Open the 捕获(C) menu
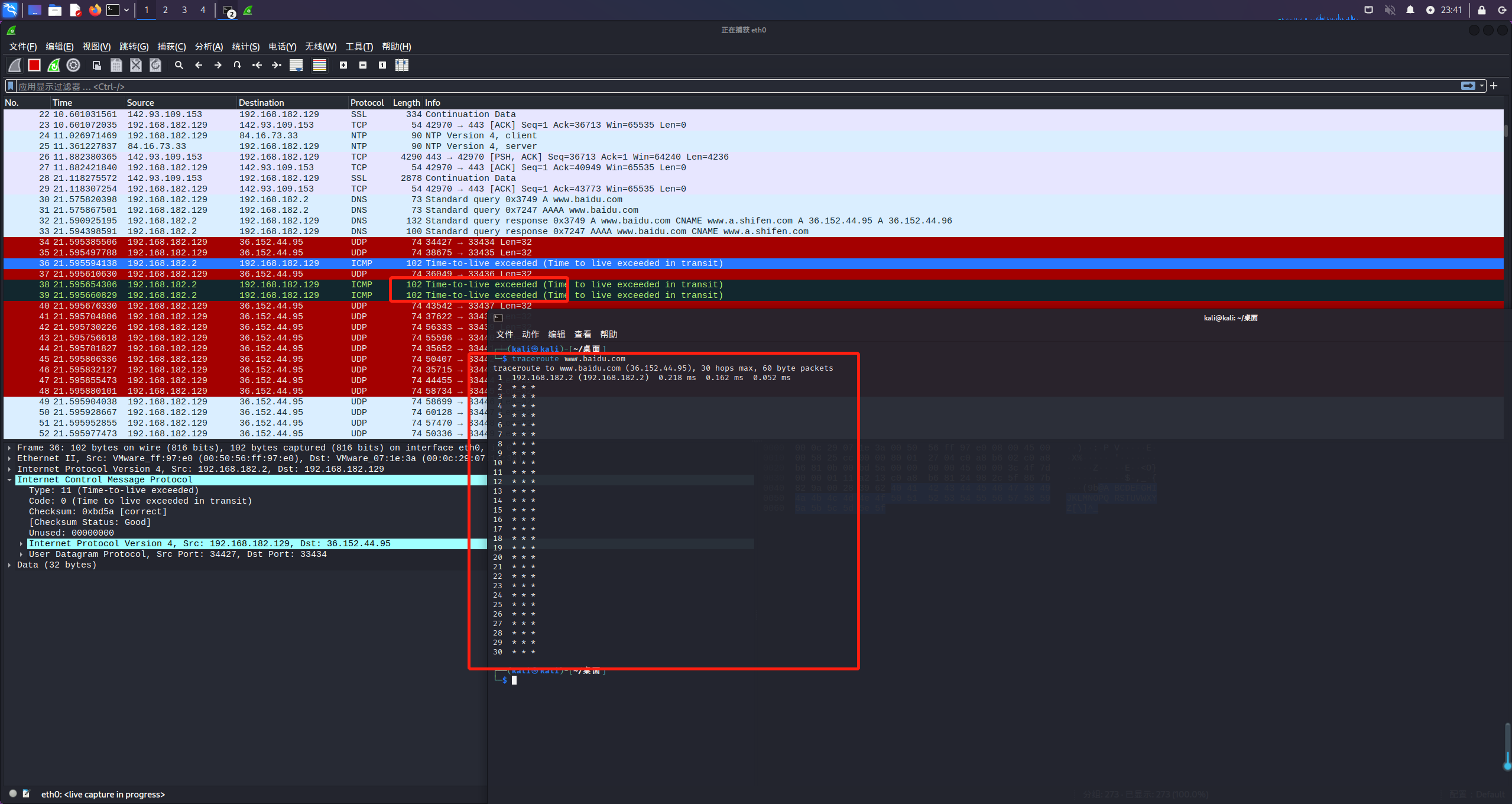Viewport: 1512px width, 804px height. coord(171,47)
